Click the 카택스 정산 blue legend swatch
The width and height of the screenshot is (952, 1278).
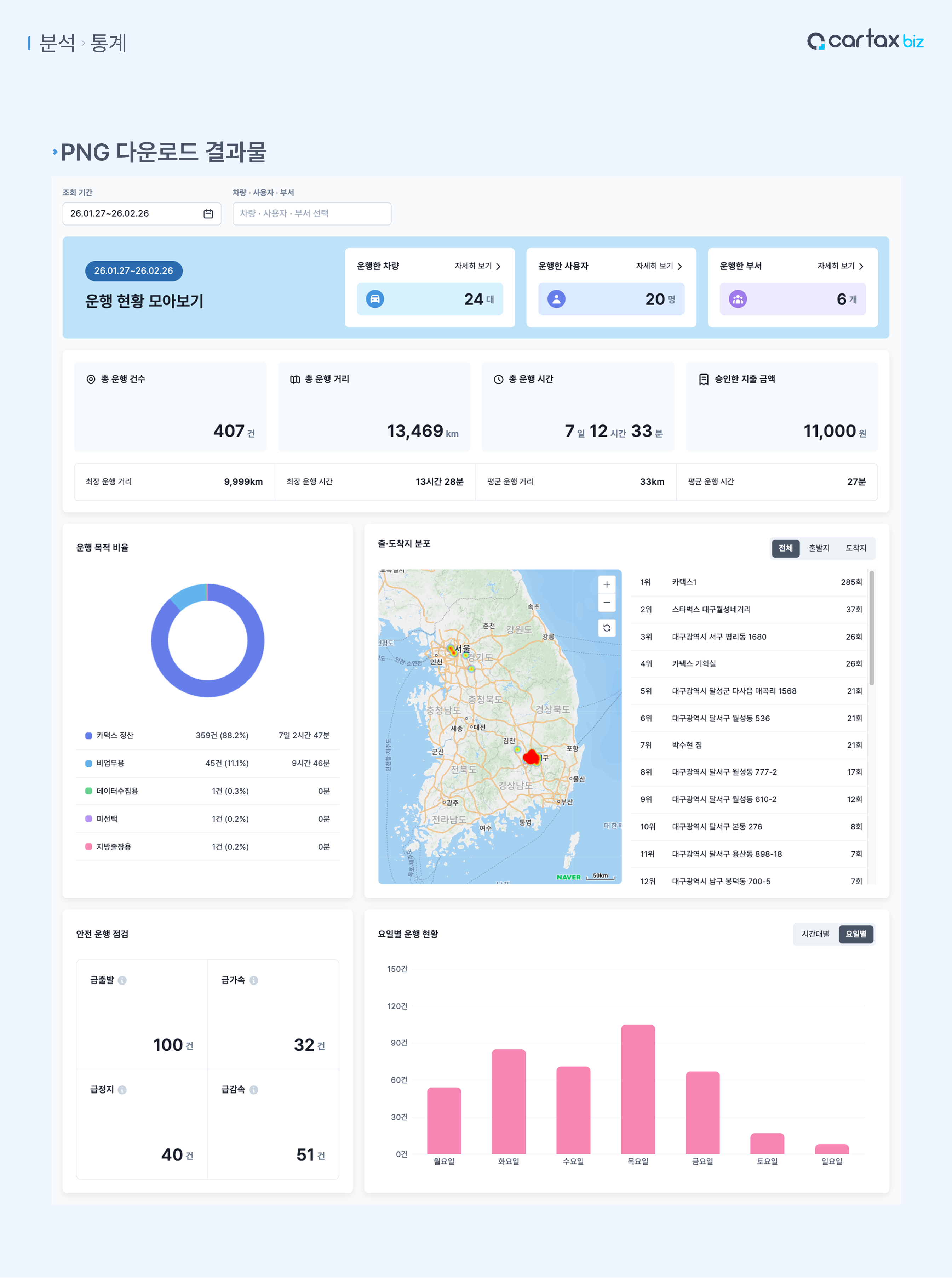click(x=89, y=736)
